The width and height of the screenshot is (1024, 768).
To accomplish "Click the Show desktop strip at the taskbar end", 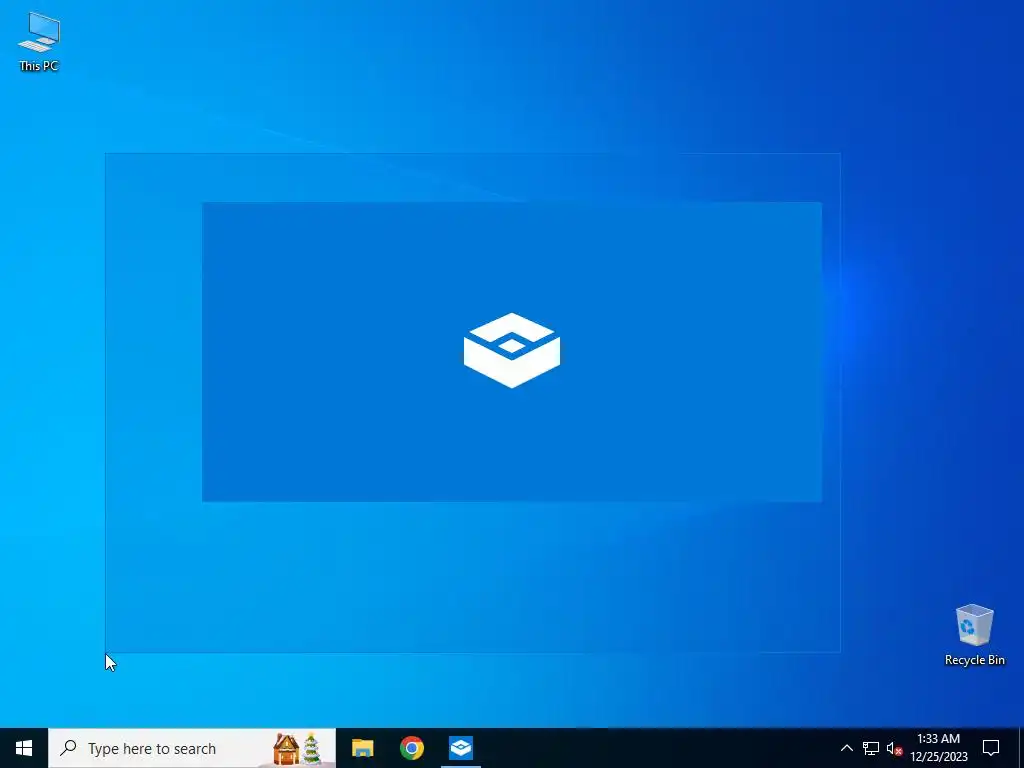I will pyautogui.click(x=1021, y=748).
